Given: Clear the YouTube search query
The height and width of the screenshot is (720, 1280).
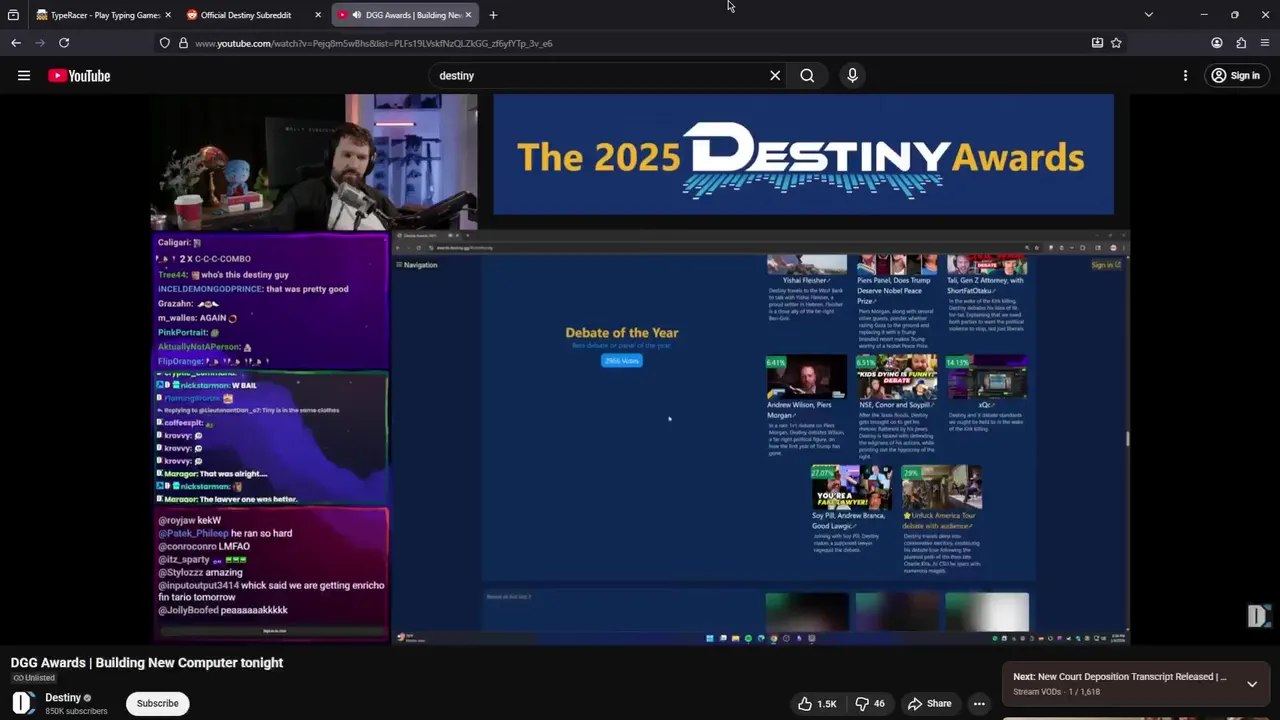Looking at the screenshot, I should pos(775,76).
